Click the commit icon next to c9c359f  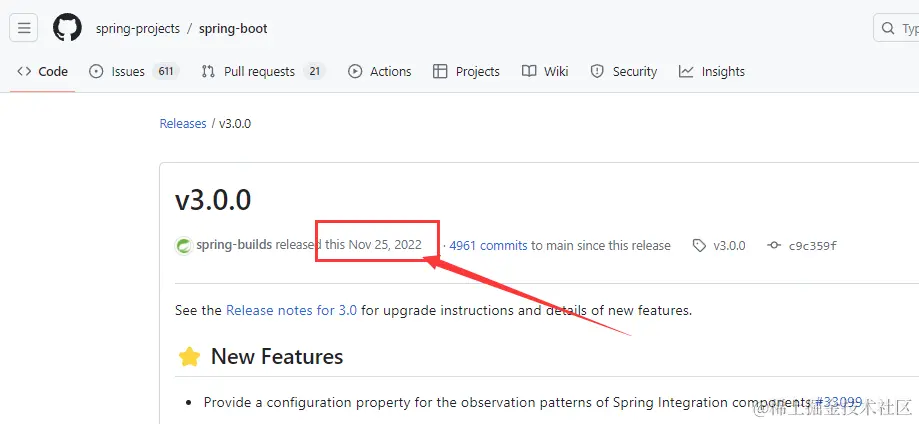(x=774, y=245)
